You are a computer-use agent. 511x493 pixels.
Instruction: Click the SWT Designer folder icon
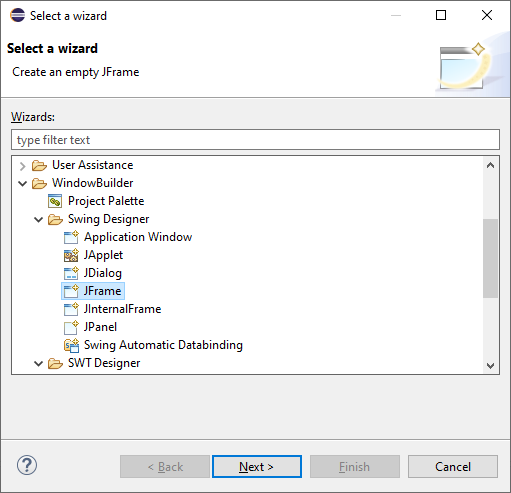click(55, 363)
